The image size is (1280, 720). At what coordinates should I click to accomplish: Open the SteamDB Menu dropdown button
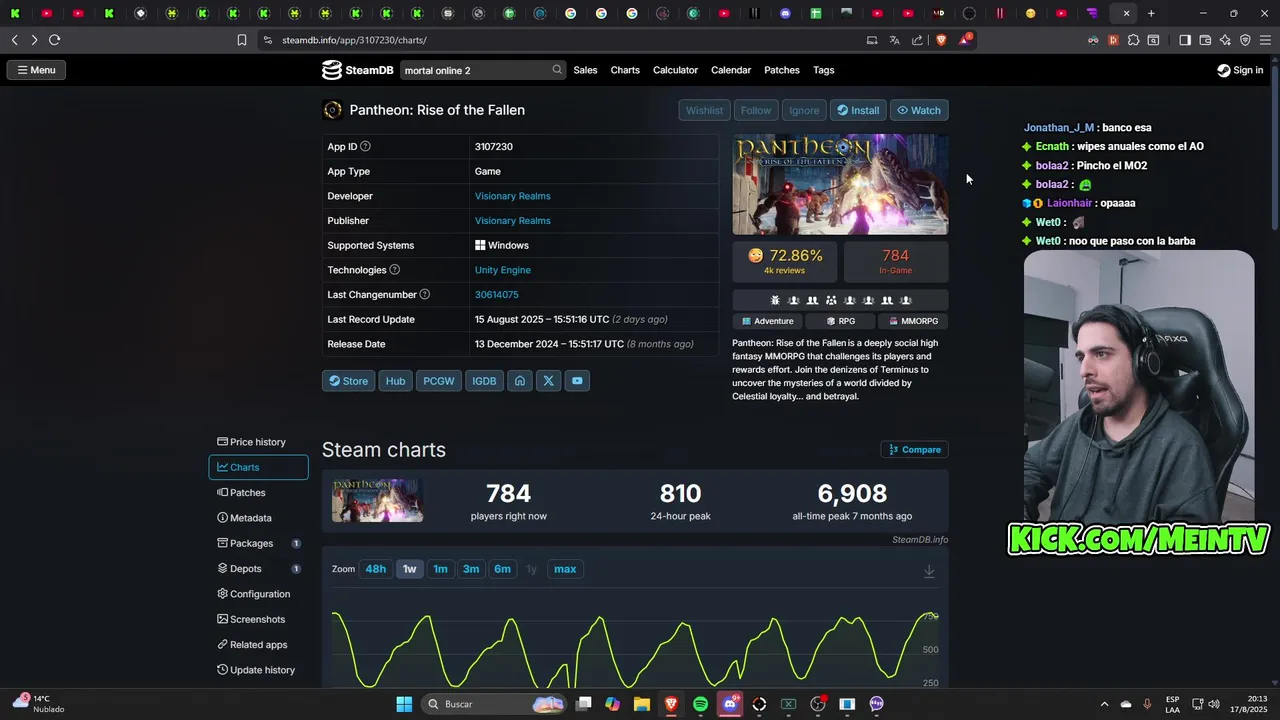pyautogui.click(x=36, y=70)
